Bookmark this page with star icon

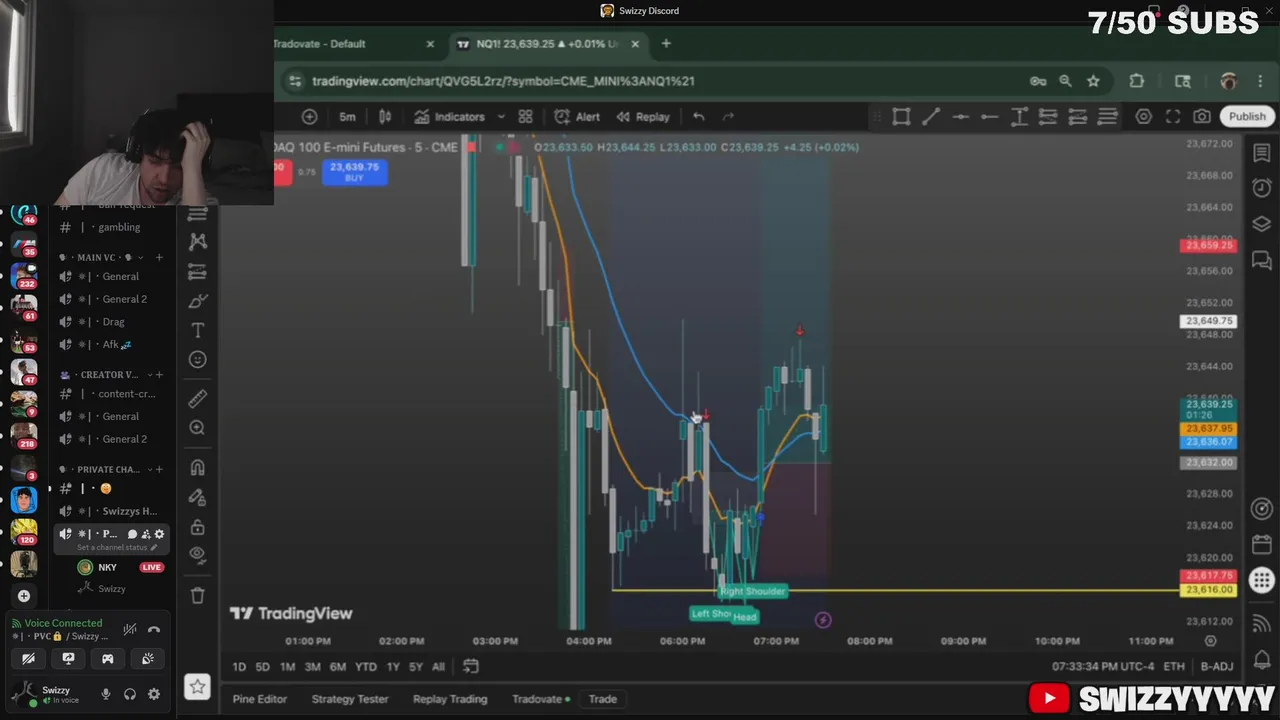tap(1093, 81)
